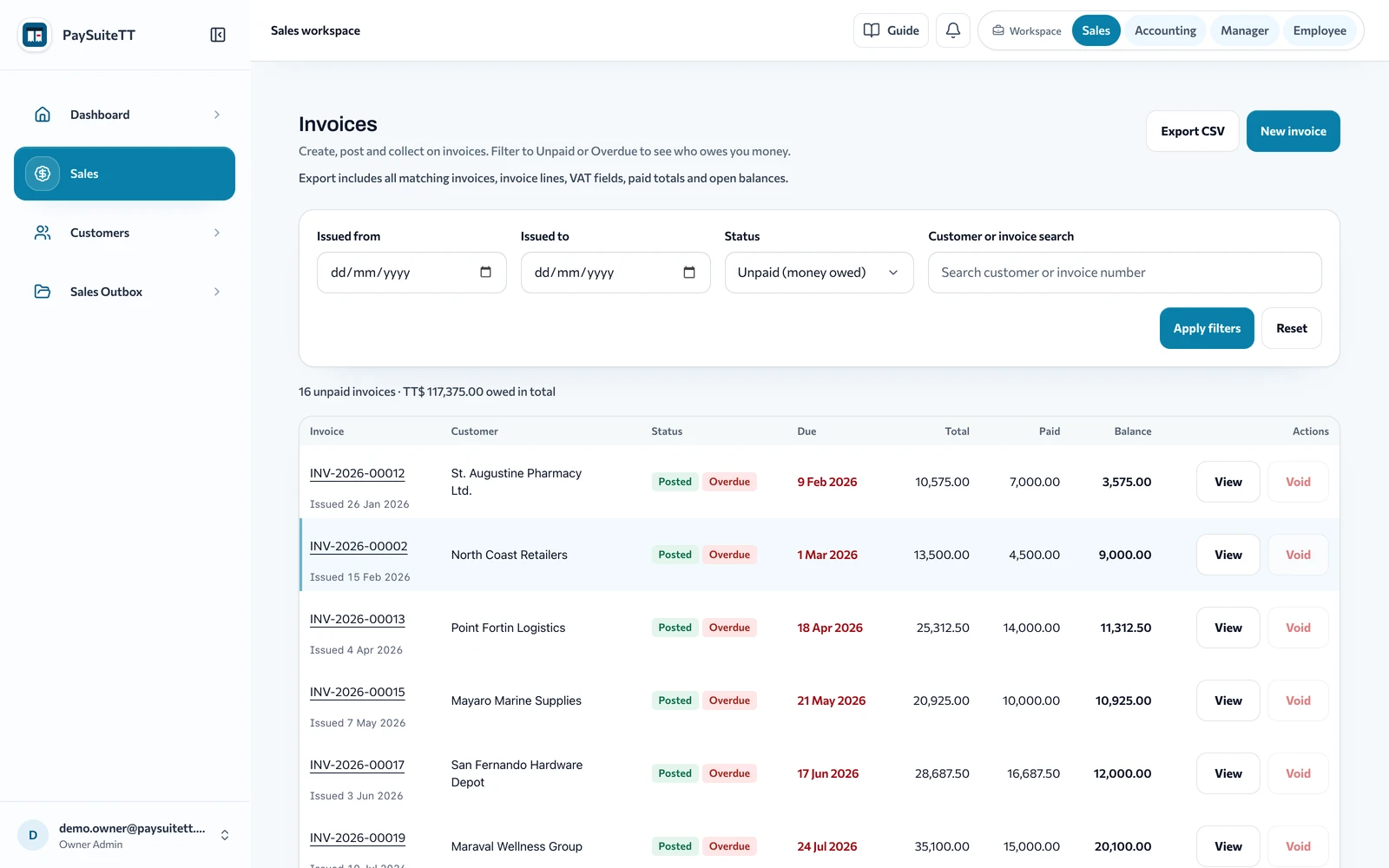Void the Maraval Wellness Group invoice
The width and height of the screenshot is (1389, 868).
click(1298, 846)
